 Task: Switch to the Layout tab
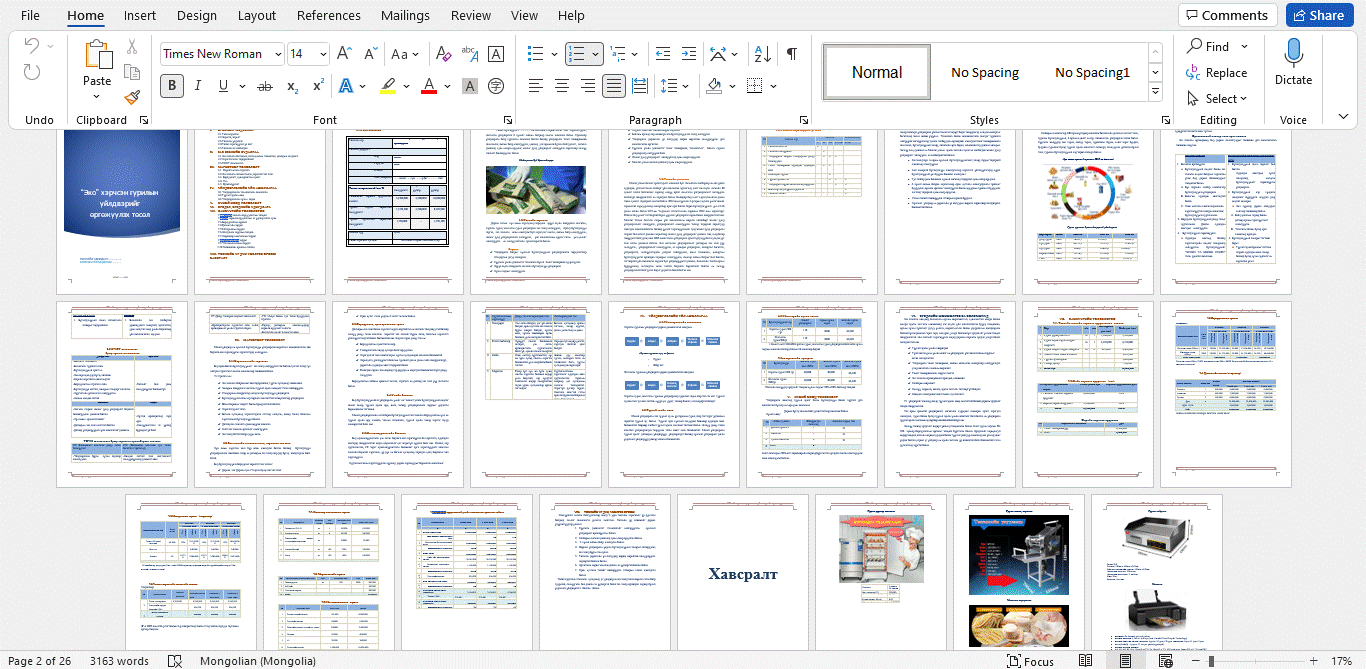coord(257,15)
